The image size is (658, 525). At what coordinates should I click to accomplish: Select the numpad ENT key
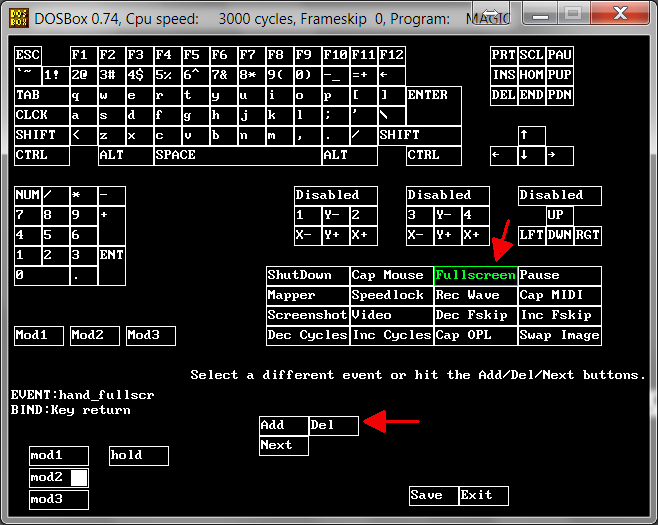[112, 266]
